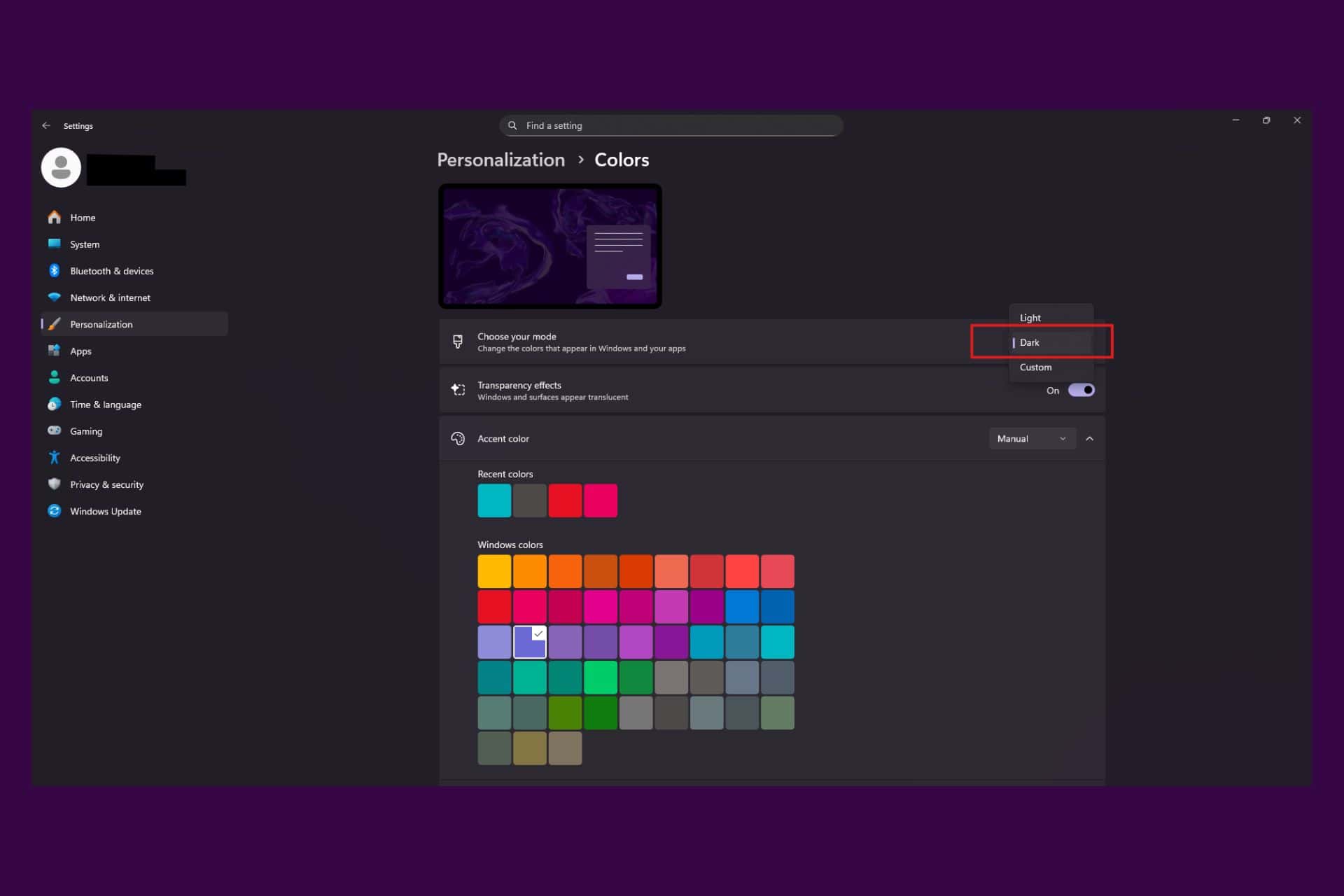Turn off Transparency effects switch

1081,390
